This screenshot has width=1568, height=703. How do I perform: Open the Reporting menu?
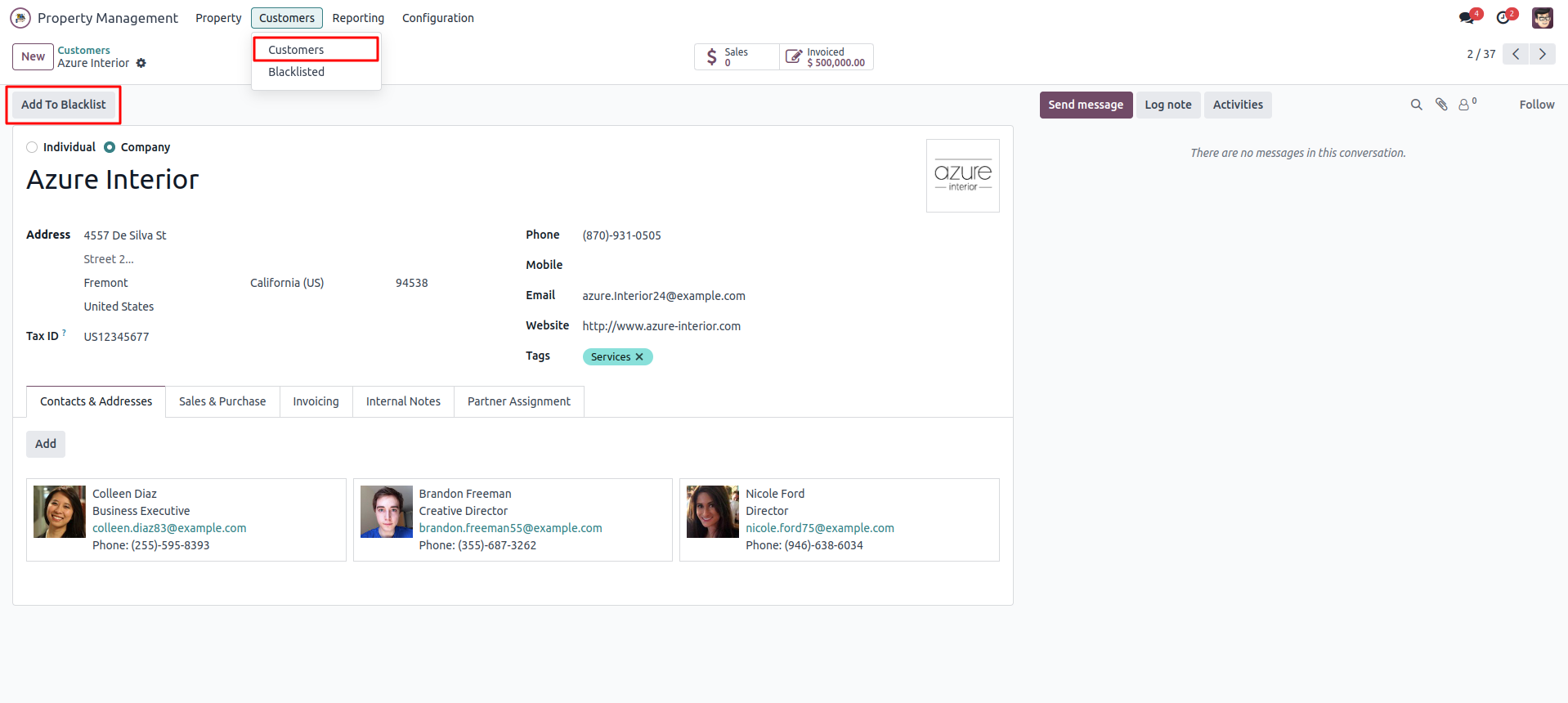358,18
